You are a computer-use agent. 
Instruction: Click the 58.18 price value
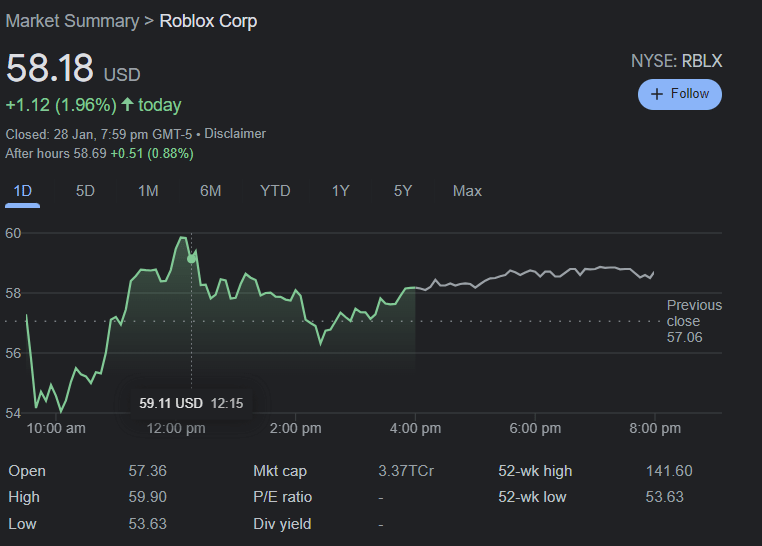coord(50,68)
